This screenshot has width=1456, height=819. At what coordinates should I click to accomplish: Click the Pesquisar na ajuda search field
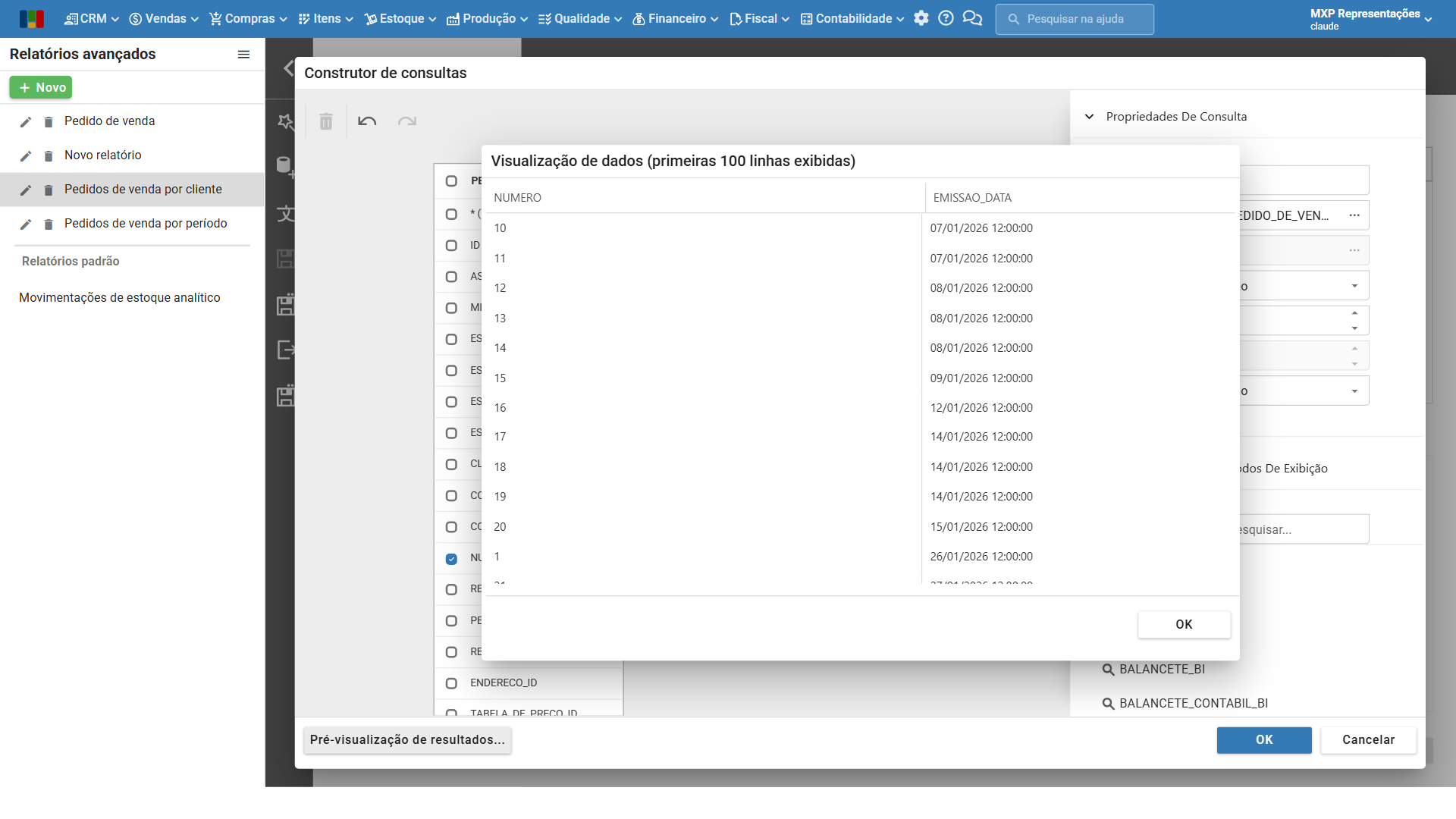(1075, 19)
